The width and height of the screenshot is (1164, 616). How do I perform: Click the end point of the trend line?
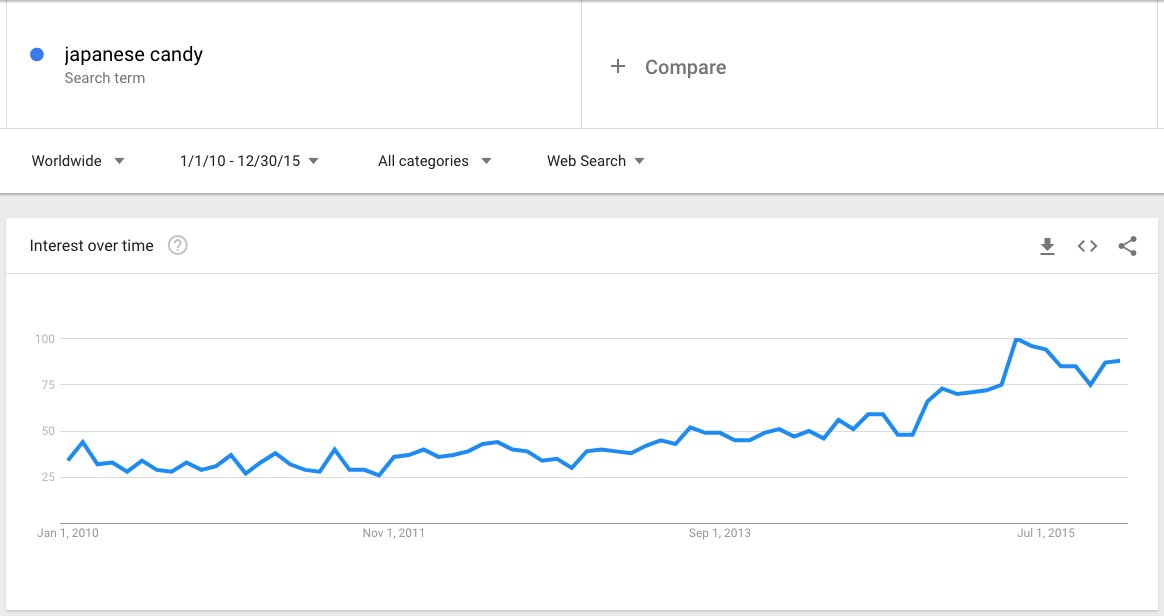(x=1119, y=361)
